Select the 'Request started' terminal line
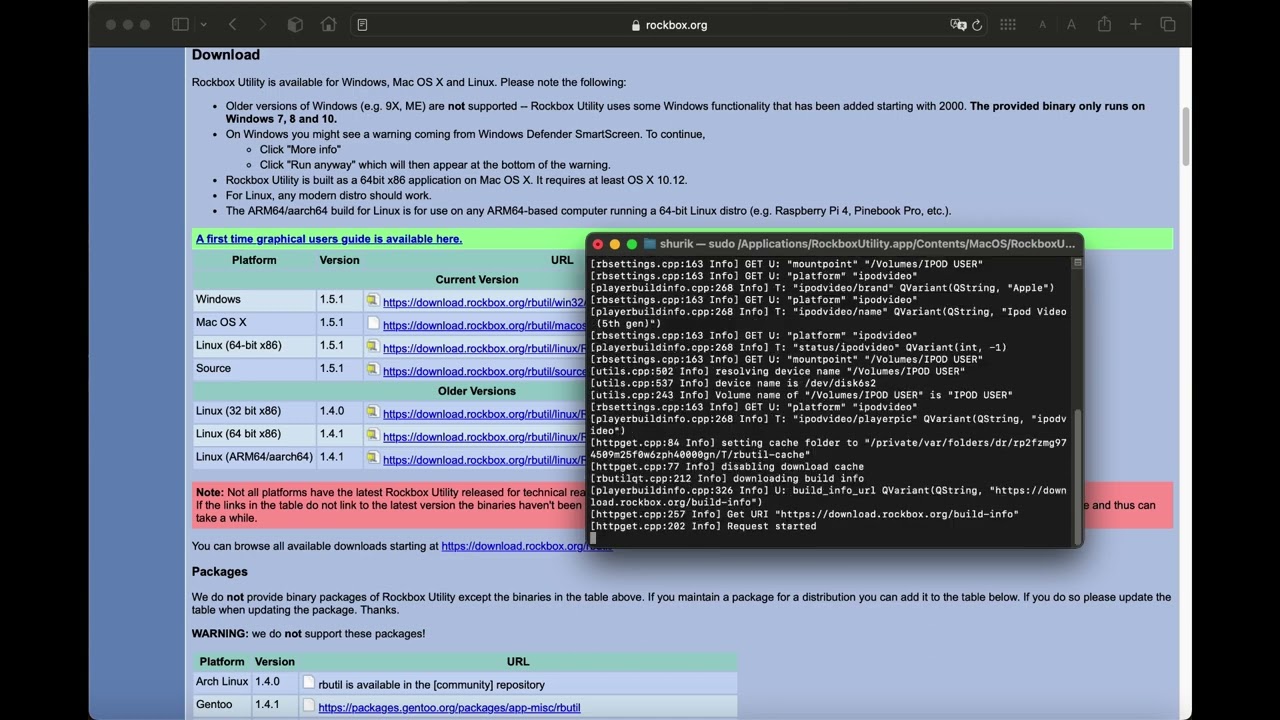This screenshot has height=720, width=1280. [703, 526]
